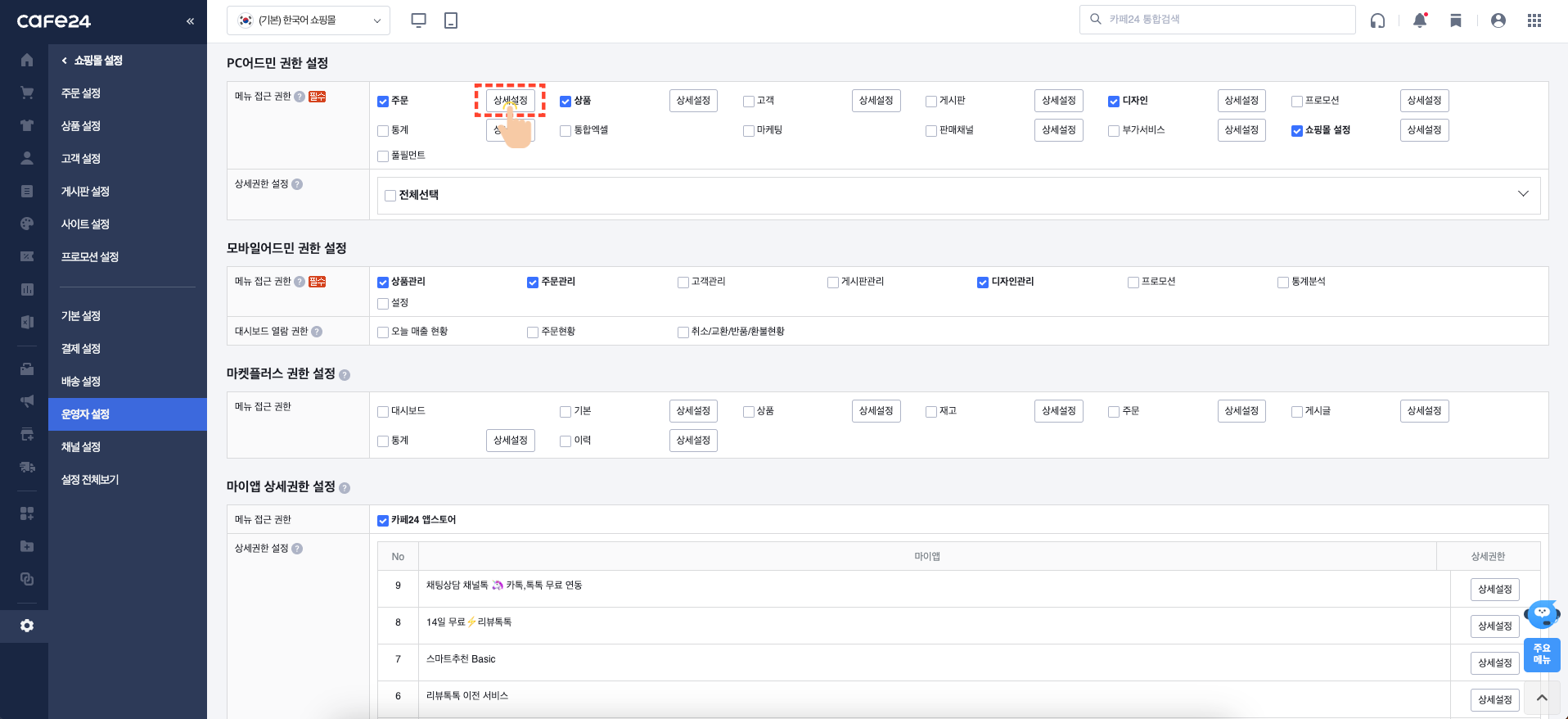Open the design palette icon

click(27, 224)
